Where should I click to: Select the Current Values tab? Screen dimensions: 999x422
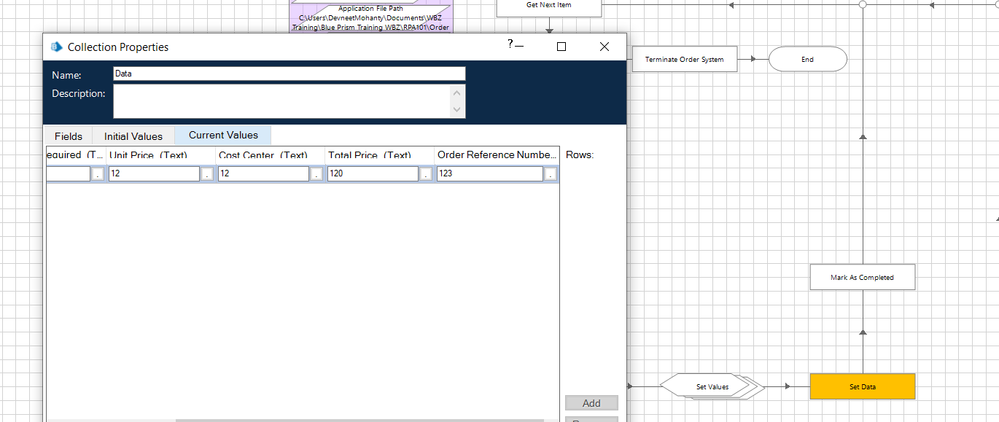[x=223, y=135]
